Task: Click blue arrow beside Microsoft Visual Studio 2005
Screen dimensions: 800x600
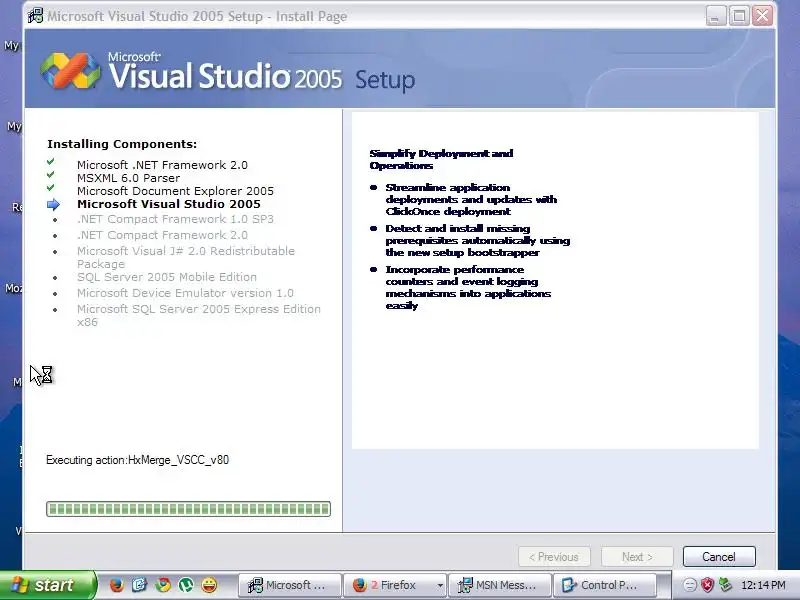Action: pyautogui.click(x=53, y=205)
